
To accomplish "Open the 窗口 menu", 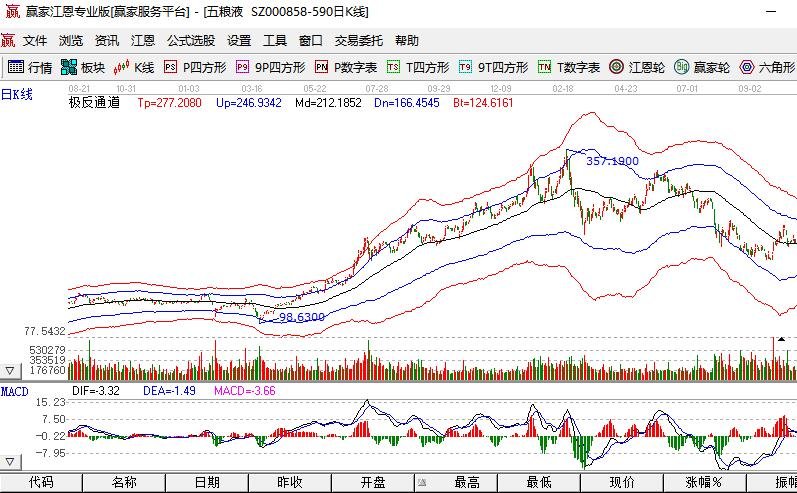I will click(311, 41).
